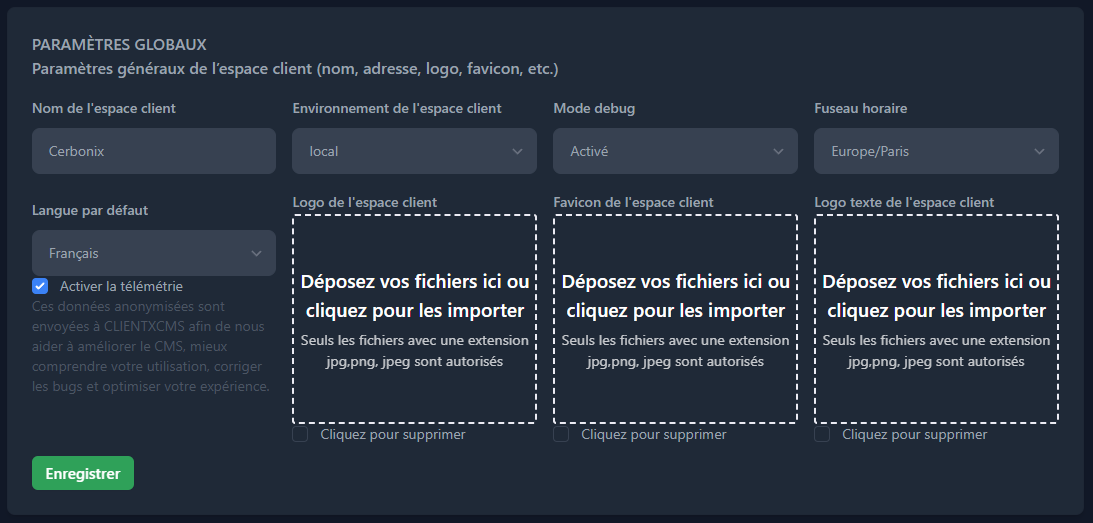Viewport: 1093px width, 523px height.
Task: Click the chevron arrow in Fuseau horaire field
Action: click(x=1039, y=151)
